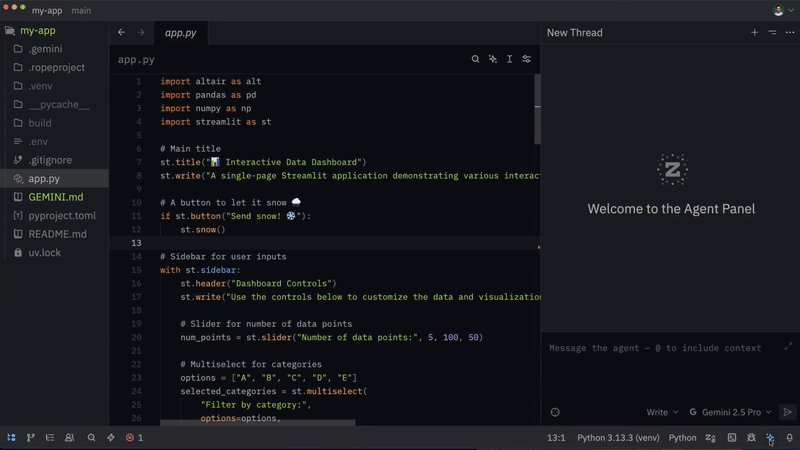The height and width of the screenshot is (450, 800).
Task: Open editor controls sliders icon
Action: tap(527, 59)
